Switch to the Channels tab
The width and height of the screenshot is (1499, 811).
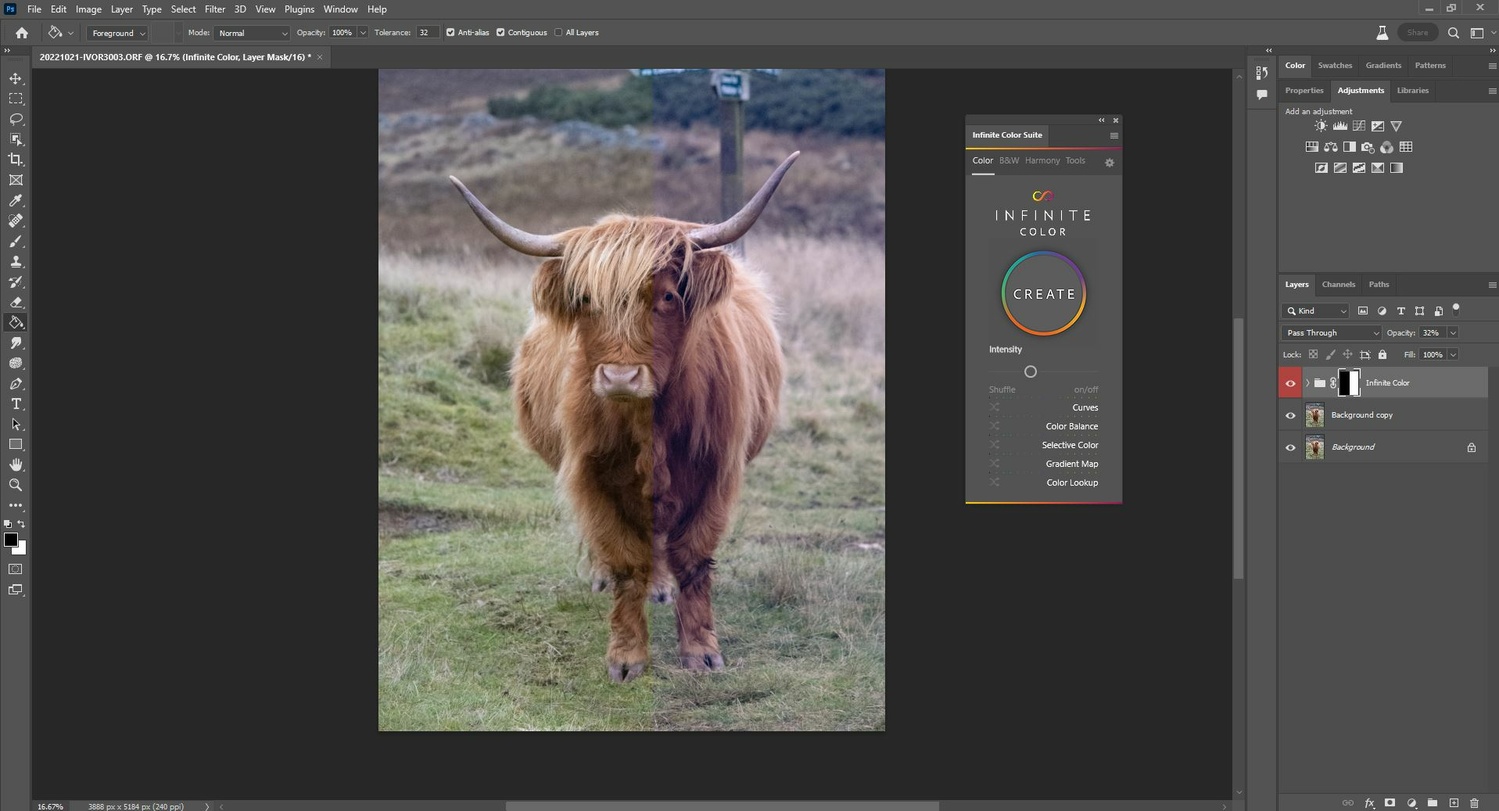click(1337, 284)
